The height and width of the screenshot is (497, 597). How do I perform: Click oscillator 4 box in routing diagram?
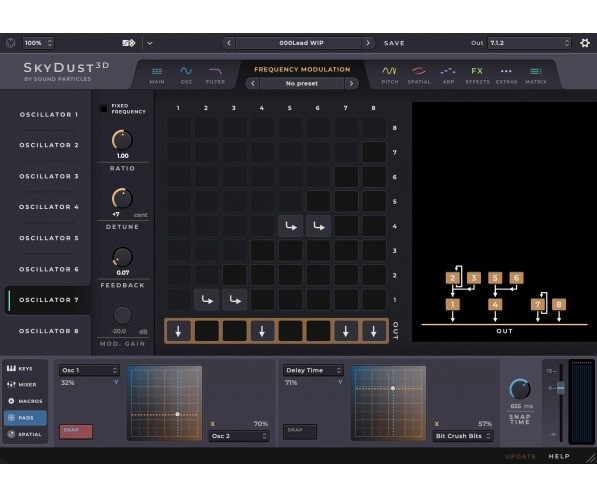(x=495, y=304)
